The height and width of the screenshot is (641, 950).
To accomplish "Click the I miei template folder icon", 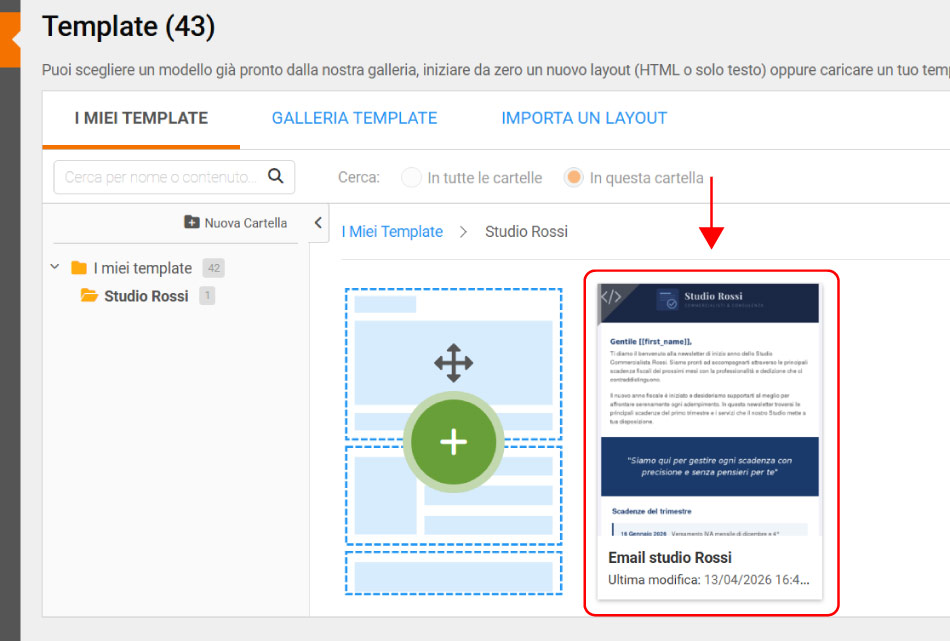I will click(79, 268).
